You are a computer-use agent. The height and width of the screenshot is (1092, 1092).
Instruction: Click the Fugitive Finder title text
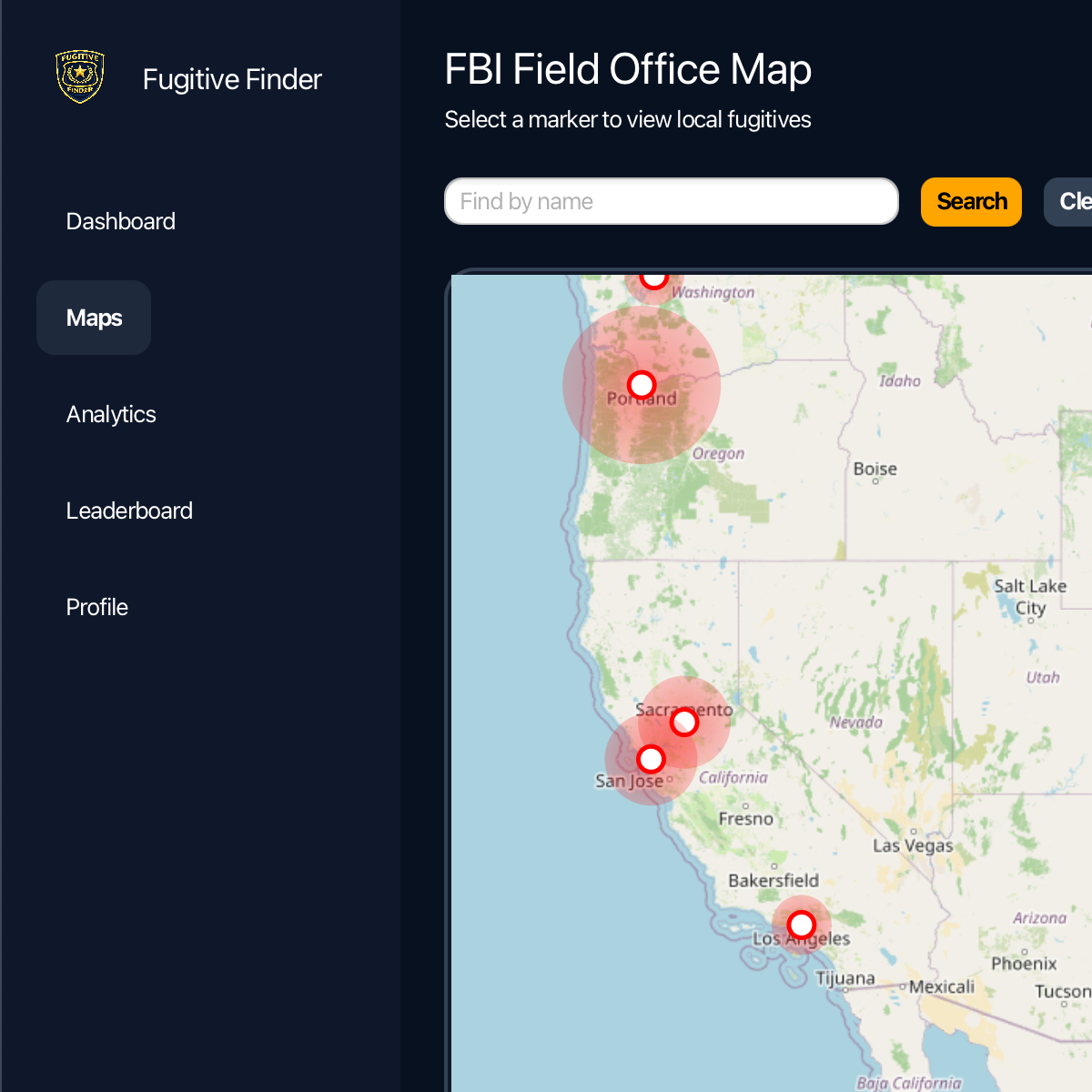[x=232, y=79]
